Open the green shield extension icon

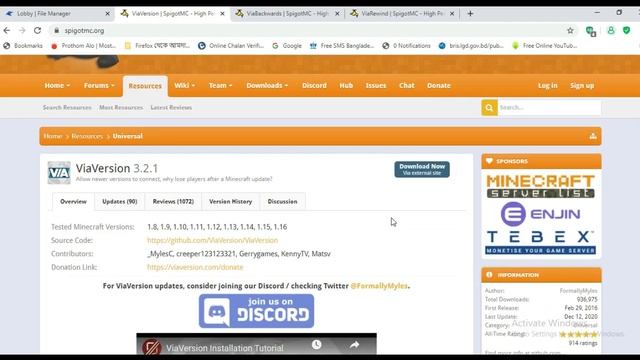pos(627,31)
